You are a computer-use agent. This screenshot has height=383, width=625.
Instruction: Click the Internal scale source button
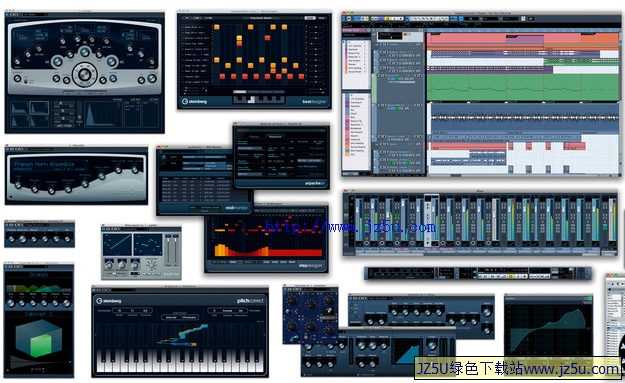pyautogui.click(x=171, y=317)
